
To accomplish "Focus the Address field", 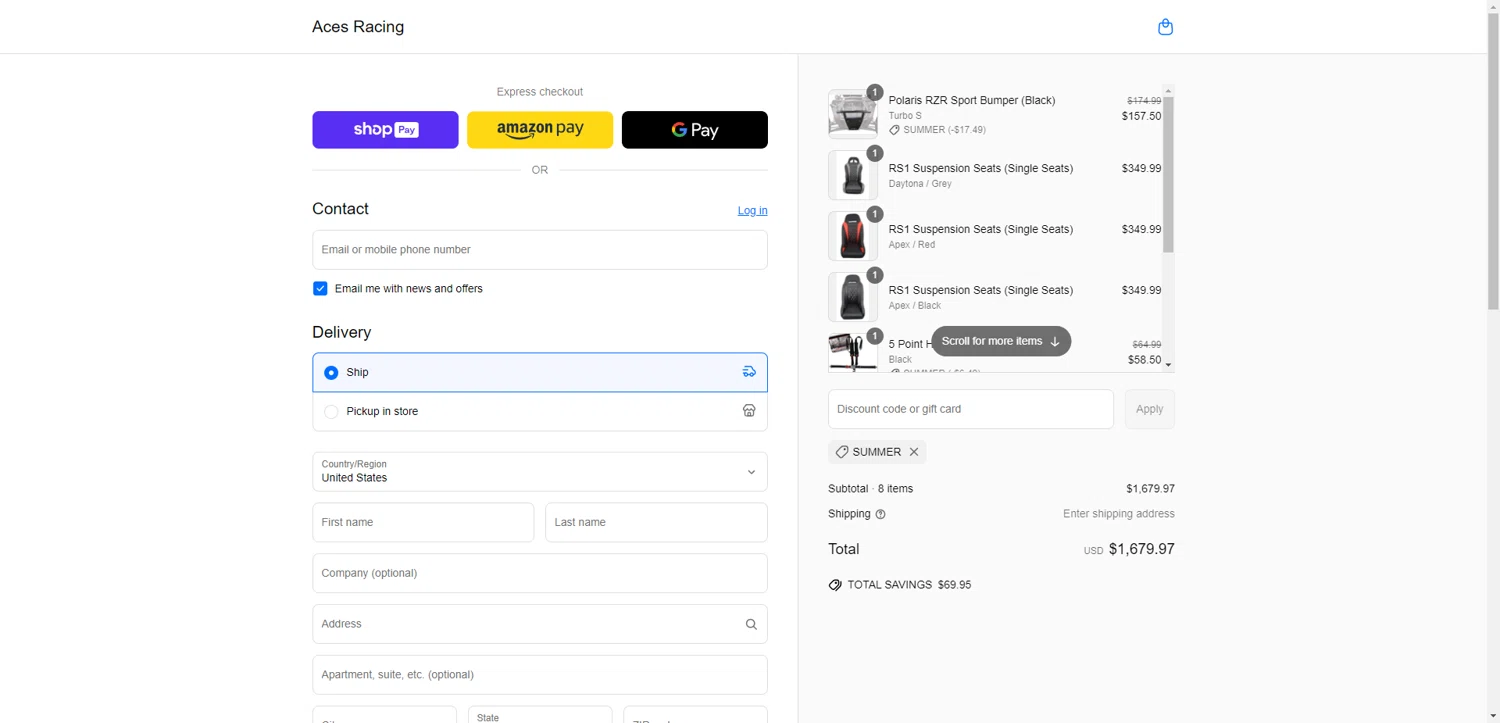I will (540, 624).
